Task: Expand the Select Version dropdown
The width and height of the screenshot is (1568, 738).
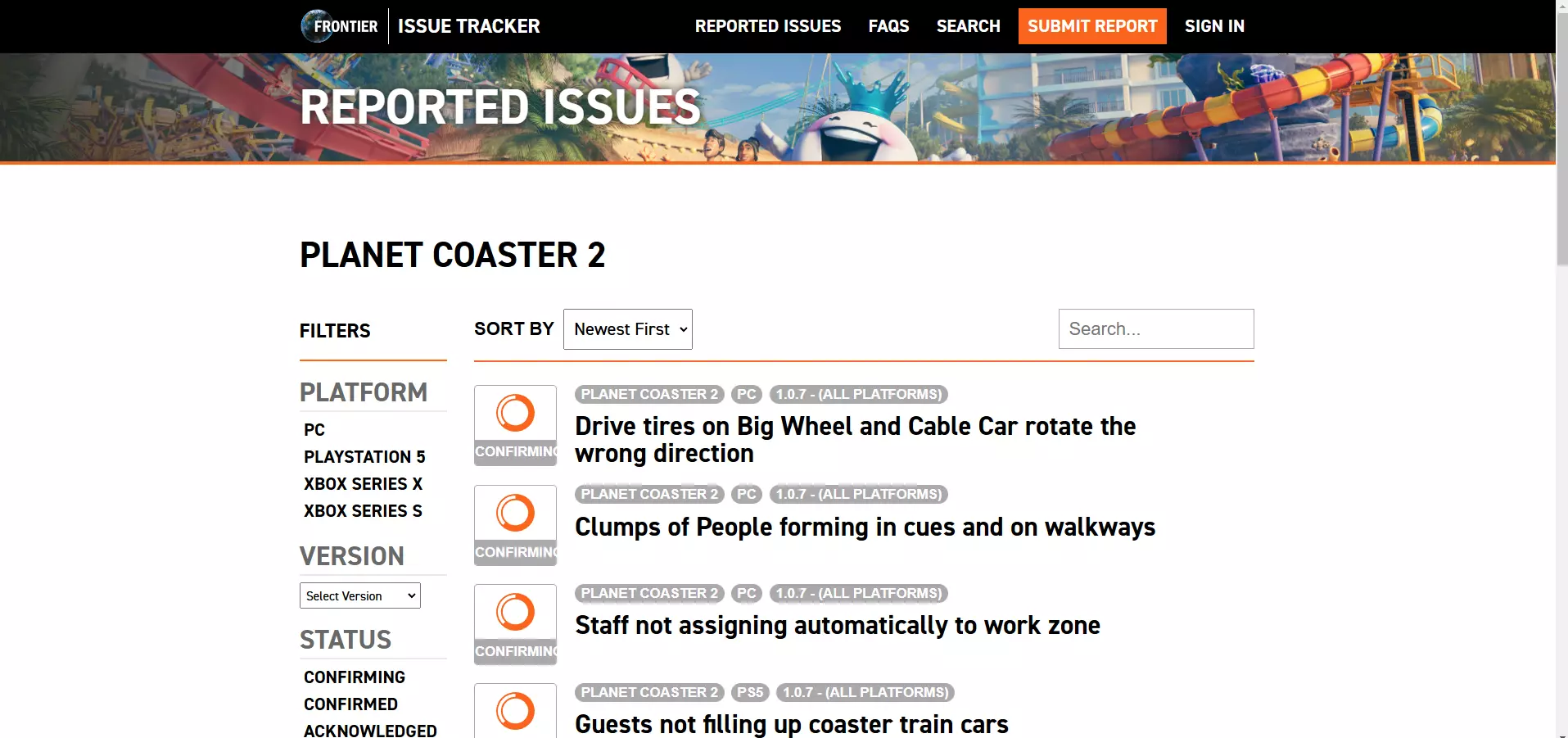Action: coord(360,595)
